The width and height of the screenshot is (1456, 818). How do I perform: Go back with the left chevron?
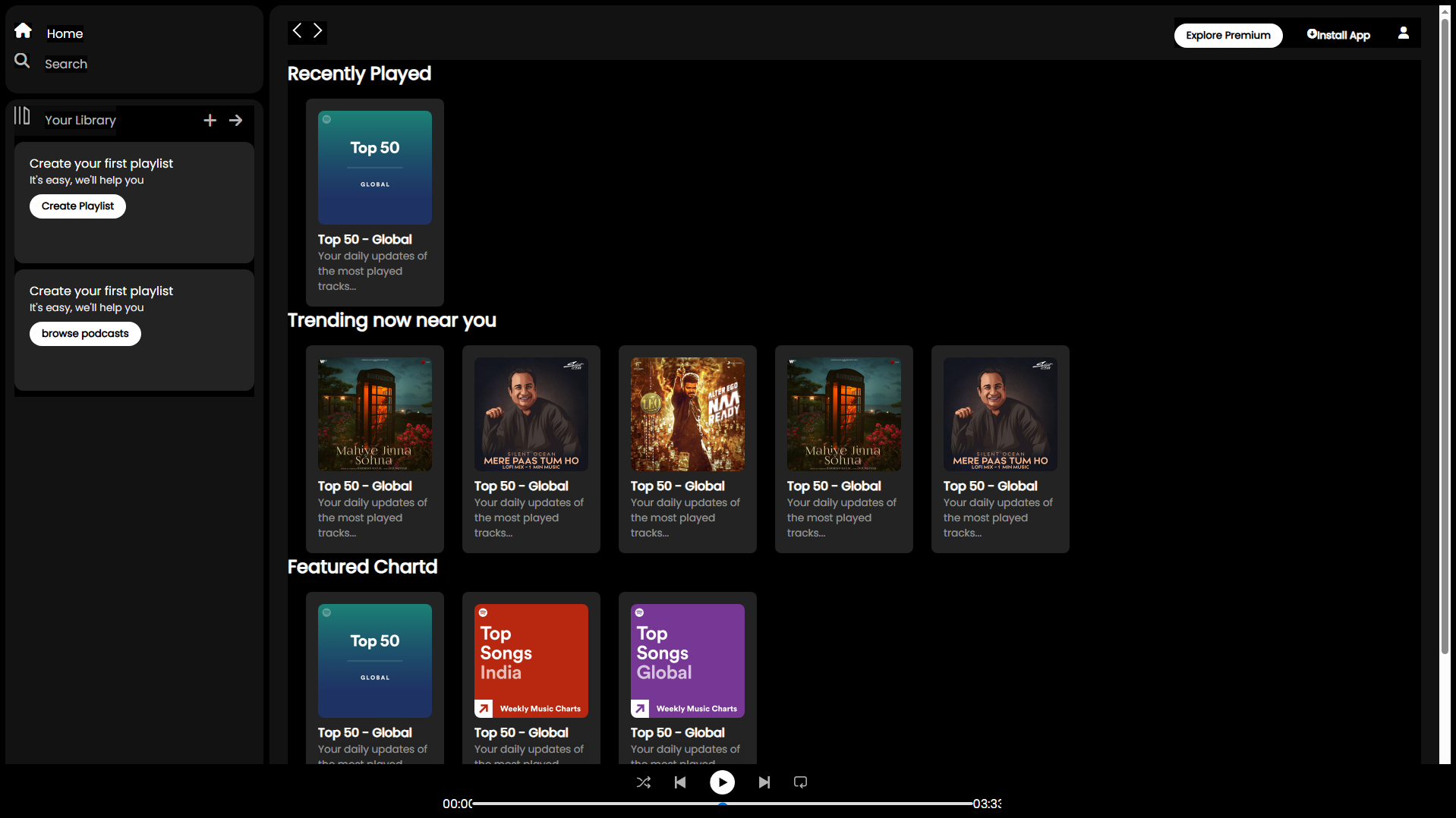tap(298, 30)
